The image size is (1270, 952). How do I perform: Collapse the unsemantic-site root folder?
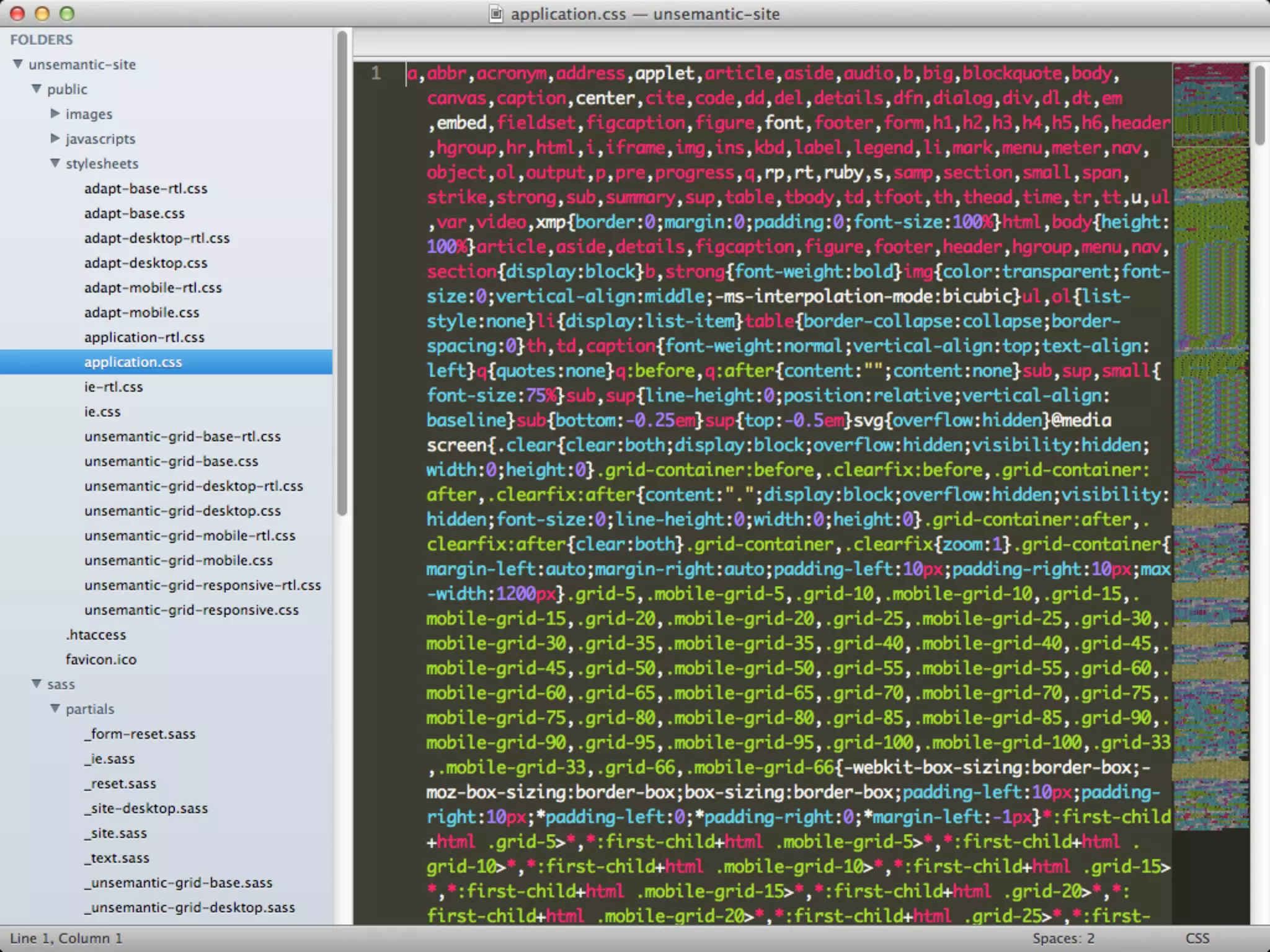18,64
